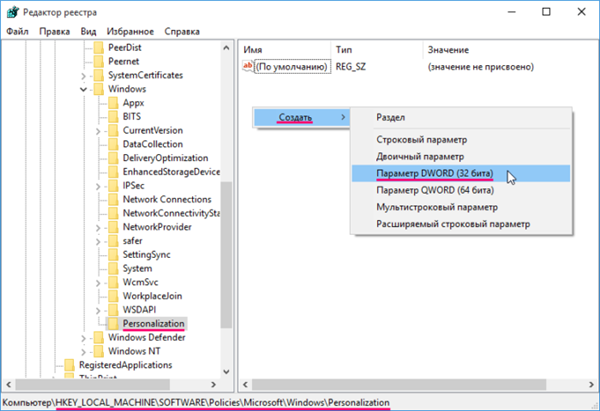
Task: Click the tree pane scroll up arrow
Action: (226, 48)
